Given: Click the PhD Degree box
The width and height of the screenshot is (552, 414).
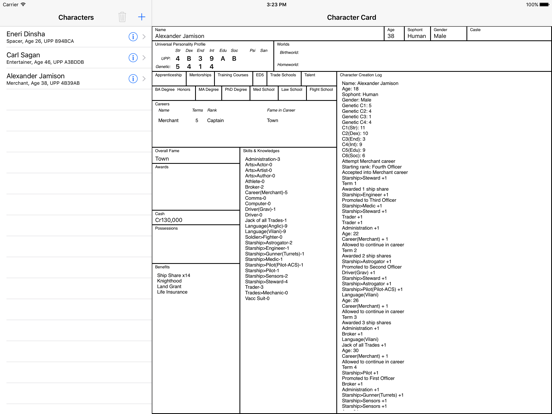Looking at the screenshot, I should [236, 93].
